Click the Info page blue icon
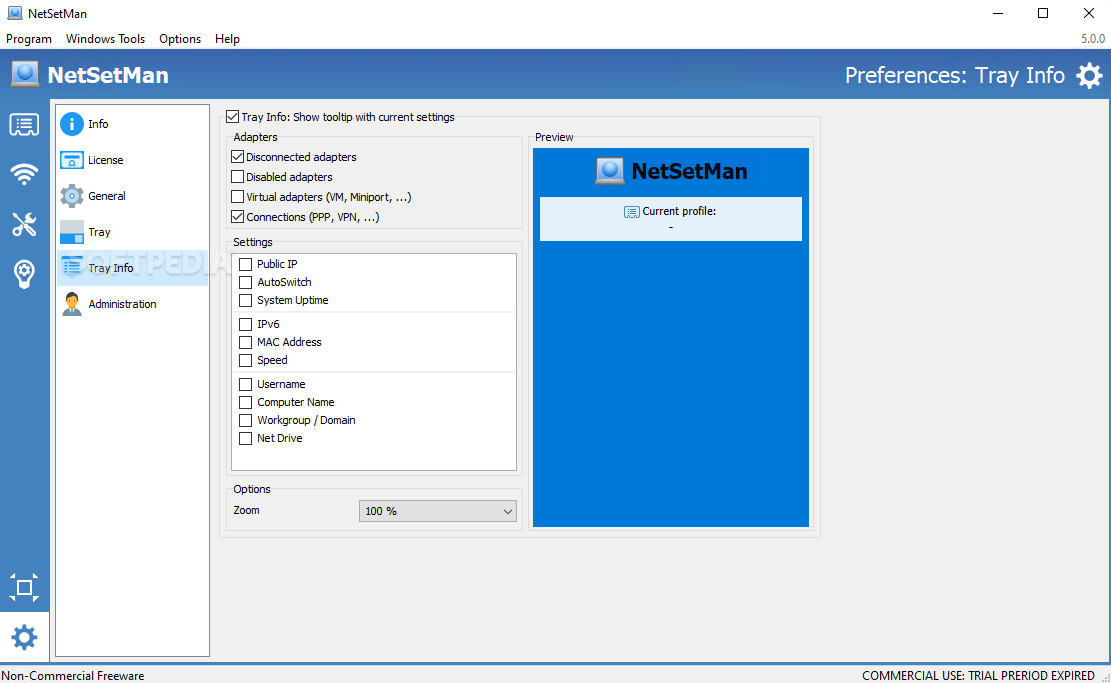The height and width of the screenshot is (683, 1111). coord(72,124)
